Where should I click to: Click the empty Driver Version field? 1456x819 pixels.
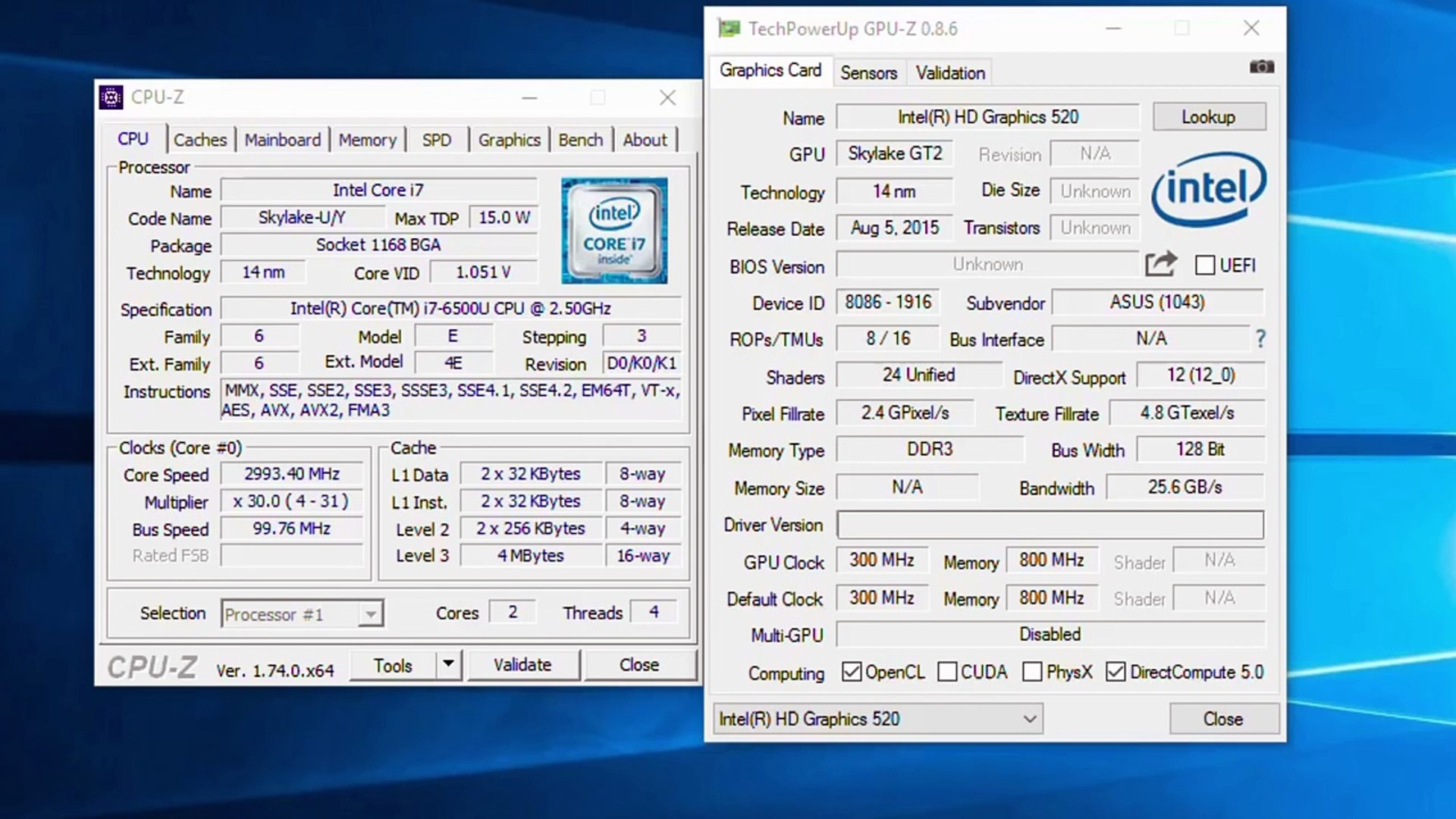click(1050, 525)
